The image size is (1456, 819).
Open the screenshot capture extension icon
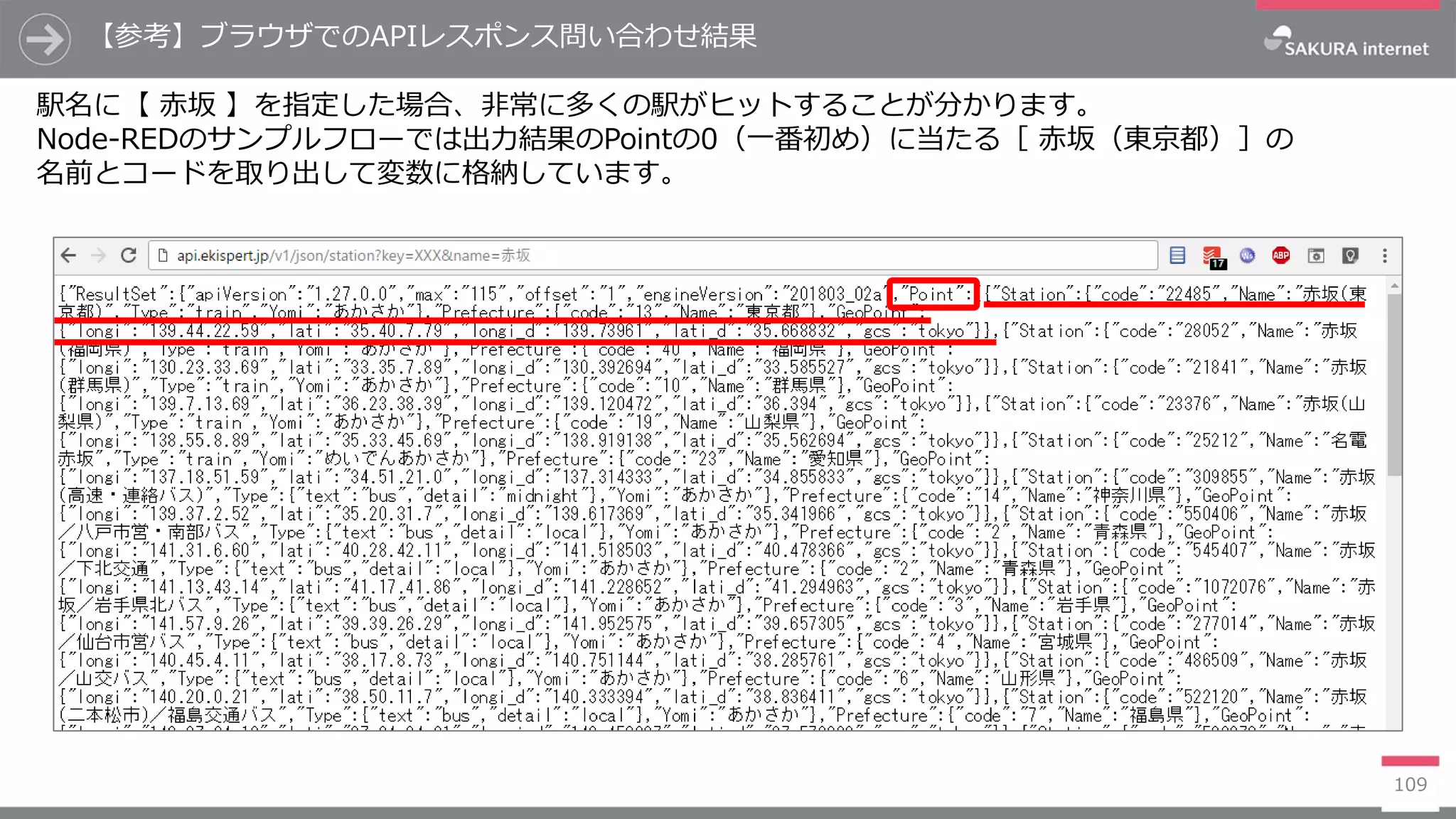tap(1316, 255)
